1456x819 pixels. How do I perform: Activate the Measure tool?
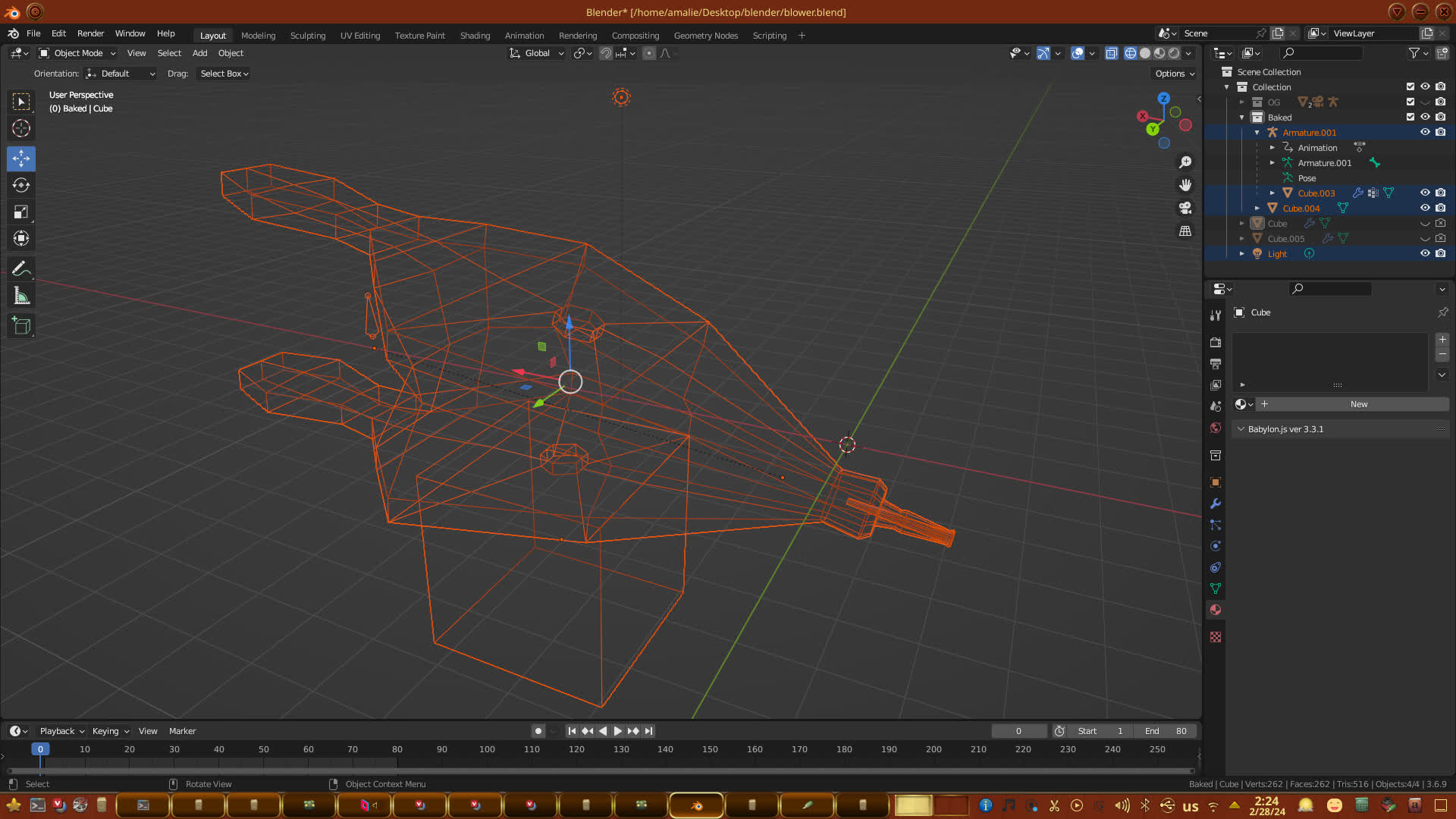tap(21, 297)
